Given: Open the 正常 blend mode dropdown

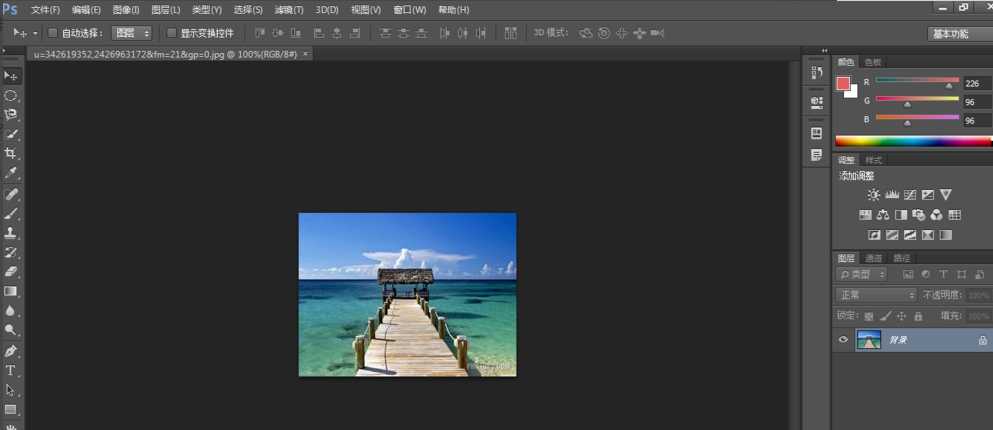Looking at the screenshot, I should click(x=877, y=295).
